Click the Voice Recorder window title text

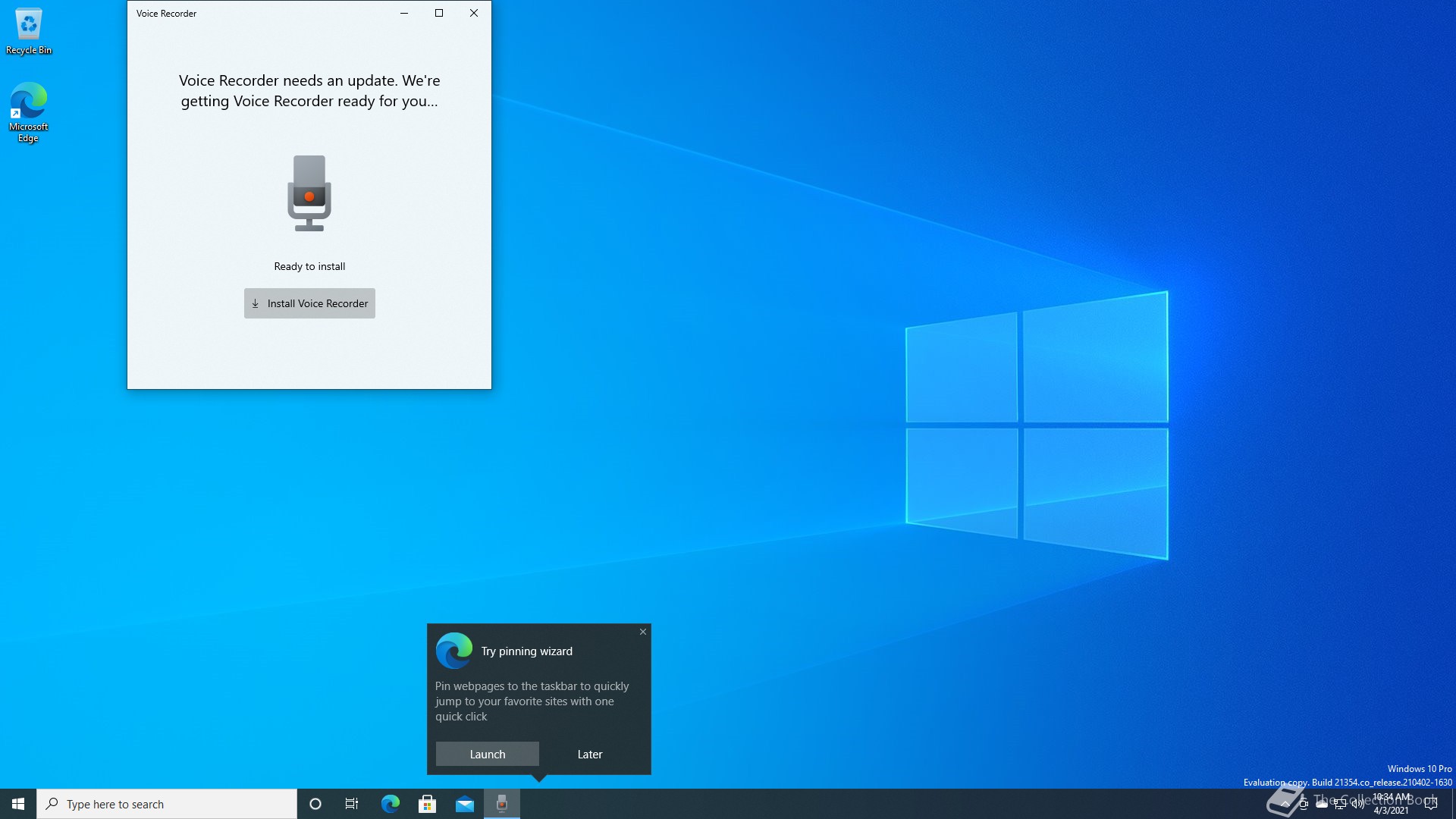pyautogui.click(x=166, y=14)
